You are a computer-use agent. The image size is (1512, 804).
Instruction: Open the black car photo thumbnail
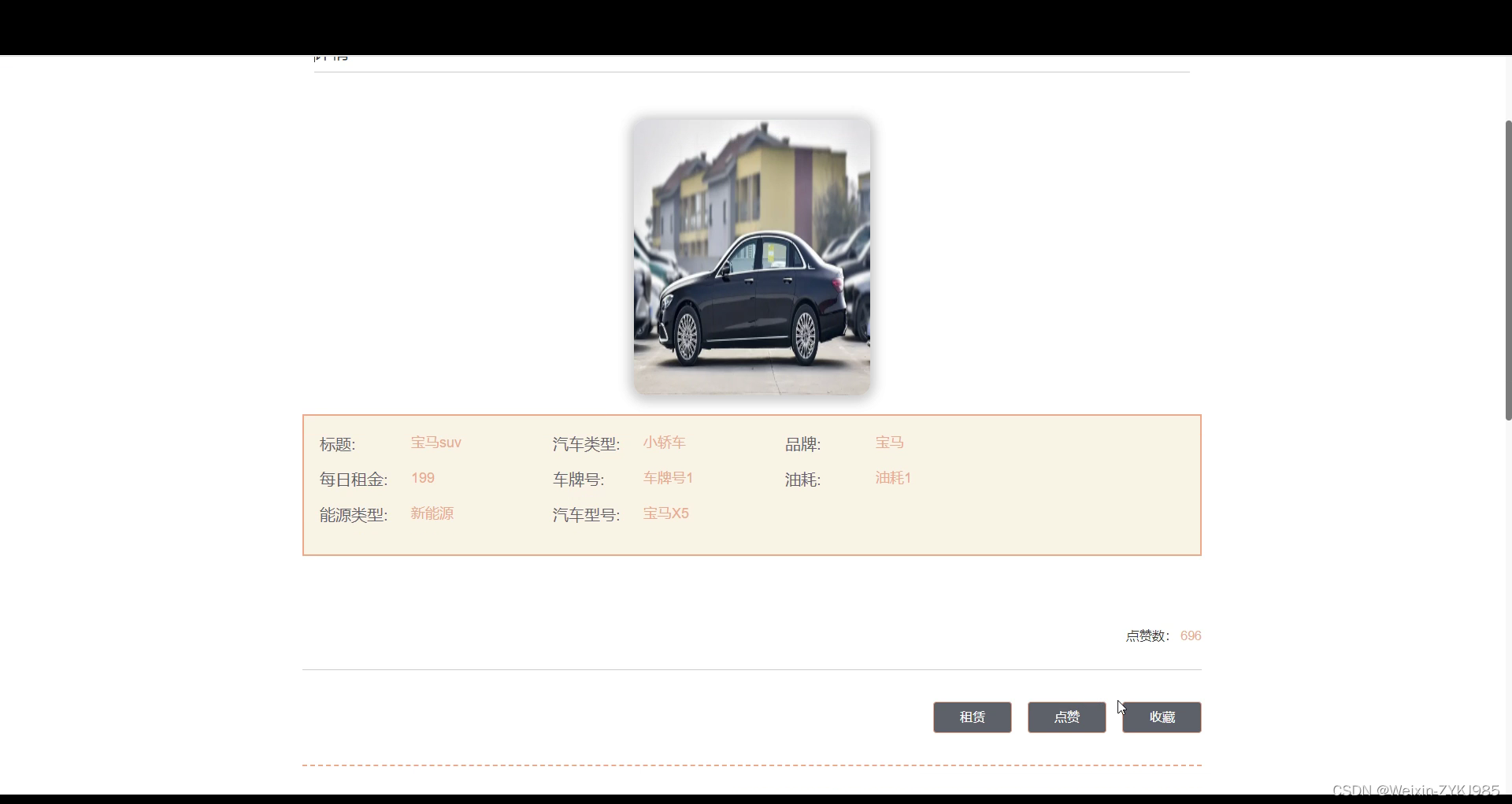752,257
